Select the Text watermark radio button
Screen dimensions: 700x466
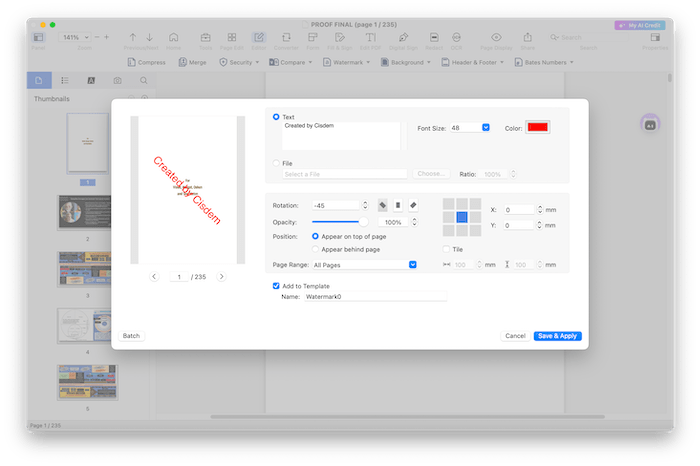276,117
